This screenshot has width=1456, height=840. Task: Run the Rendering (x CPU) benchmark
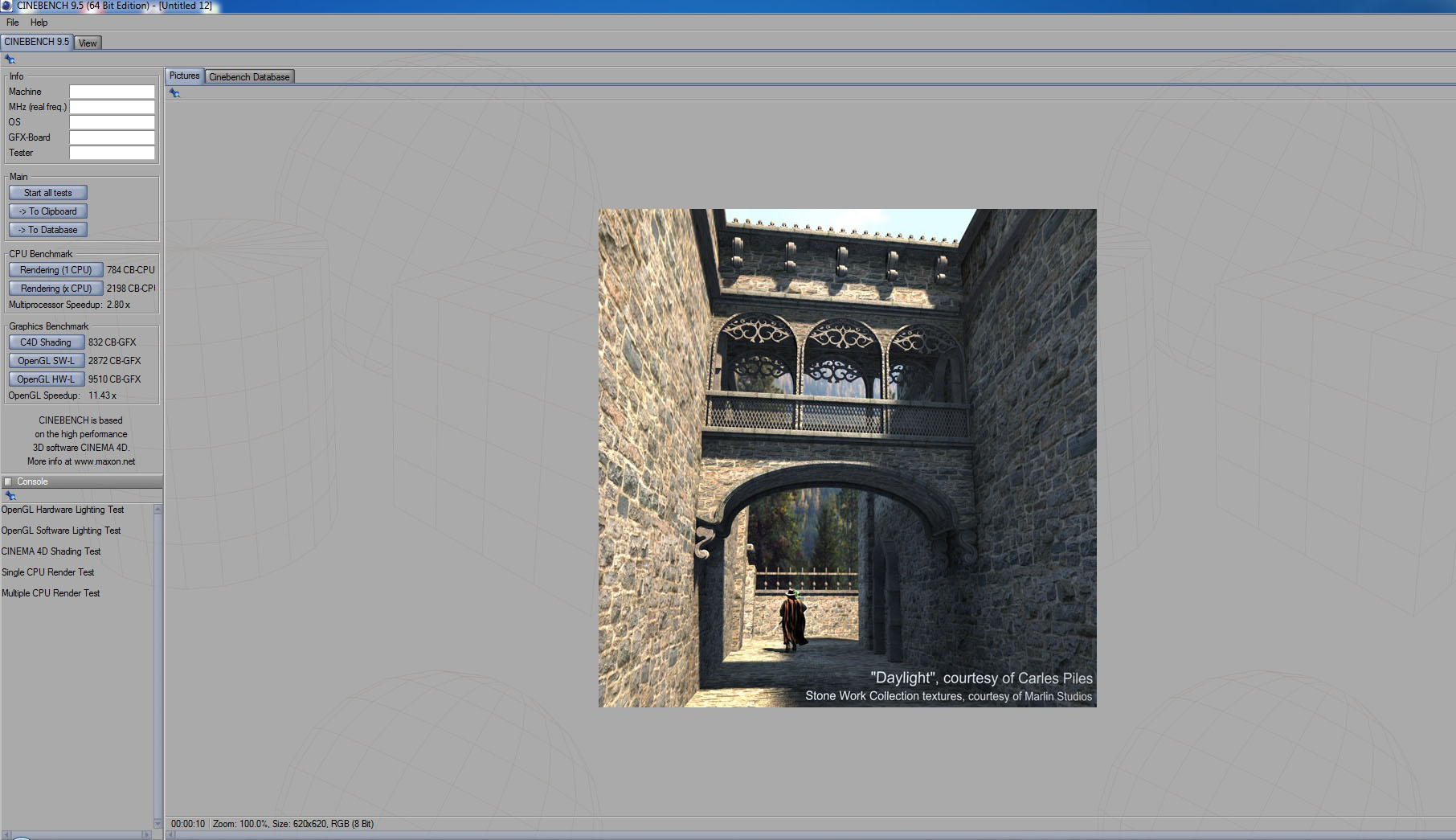(x=56, y=289)
